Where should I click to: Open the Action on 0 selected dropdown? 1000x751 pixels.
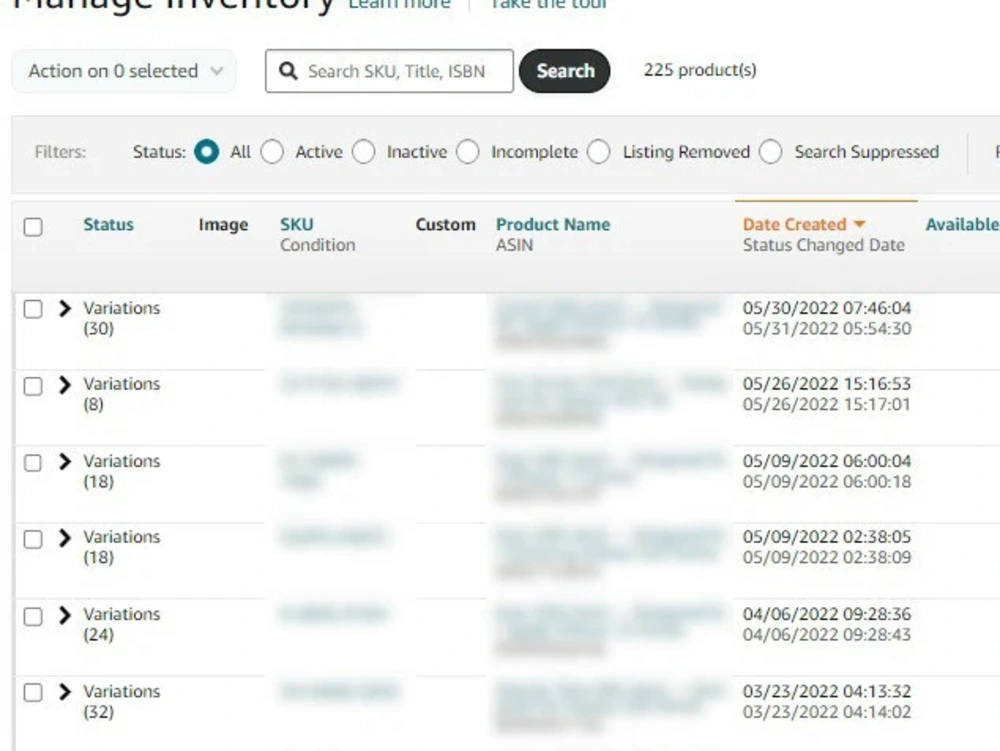124,71
